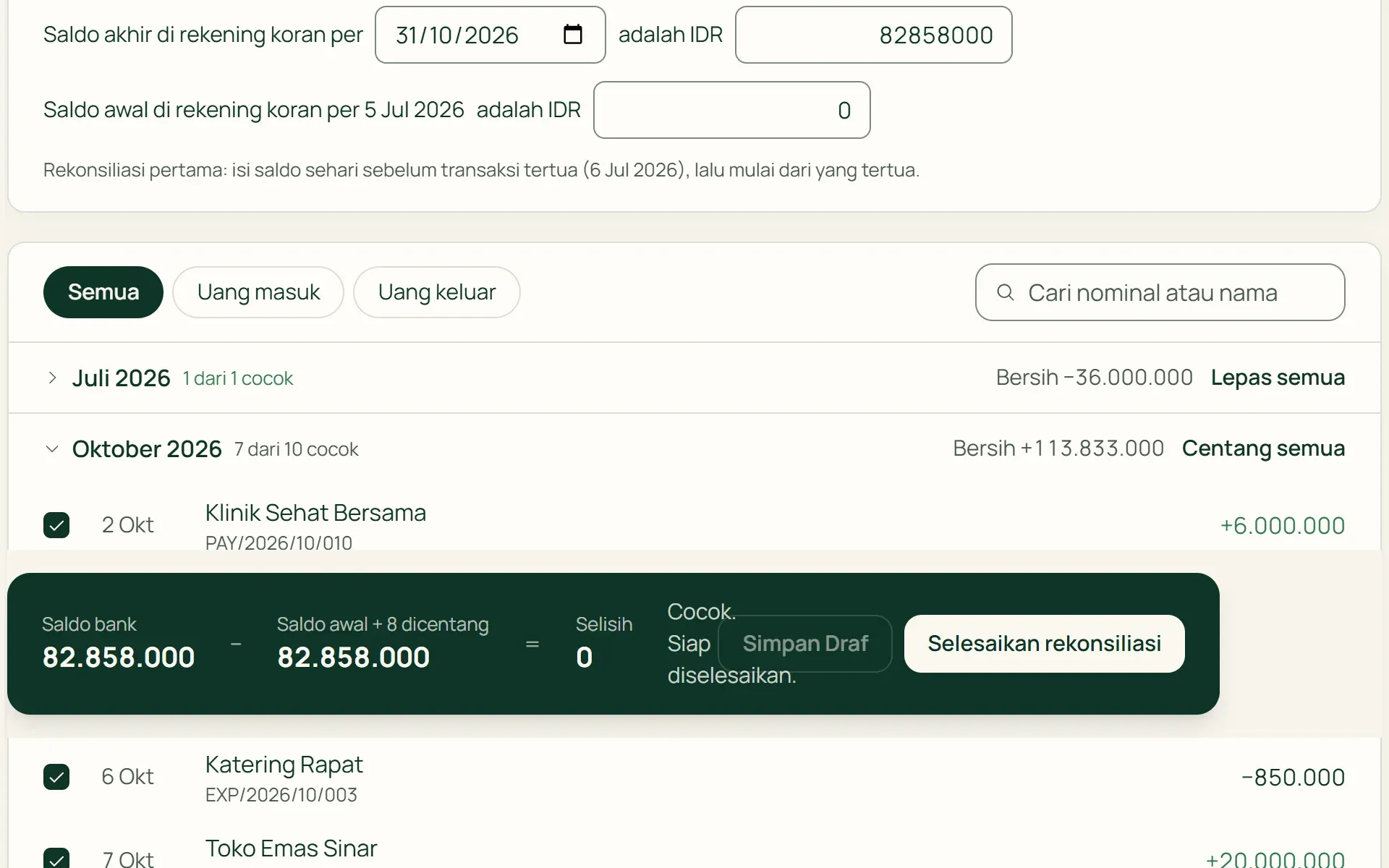Click the statement date field 31/10/2026
The image size is (1389, 868).
coord(490,35)
